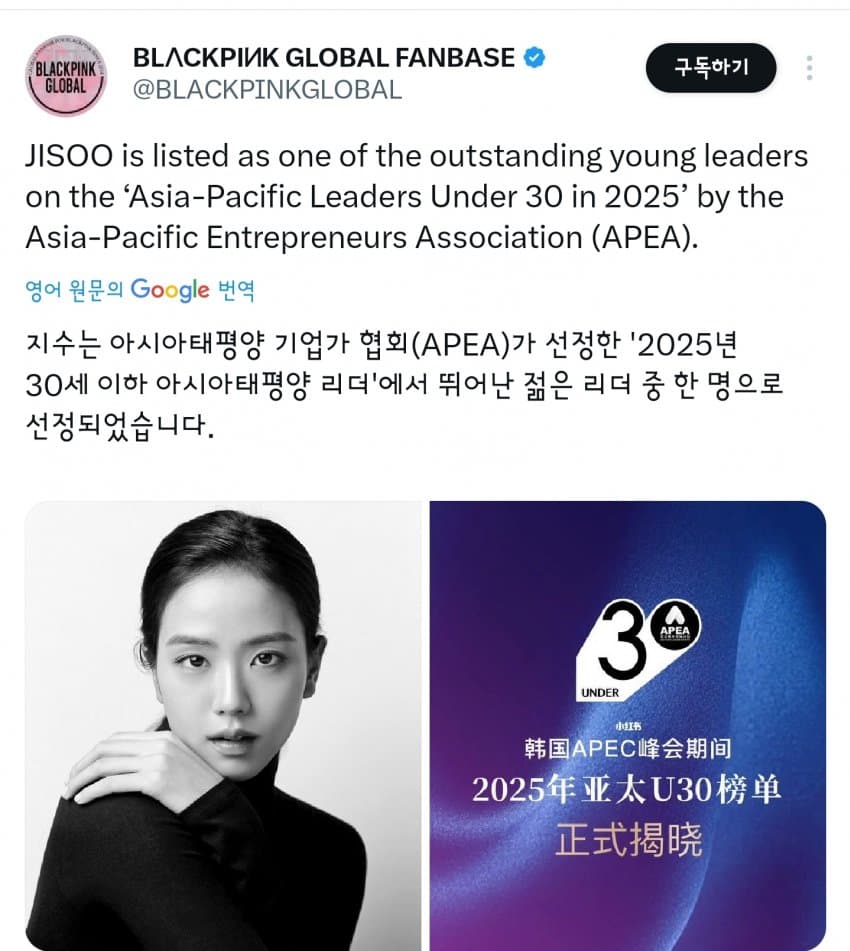Screen dimensions: 850x951
Task: Open the BLACKPINK GLOBAL profile avatar
Action: click(x=66, y=75)
